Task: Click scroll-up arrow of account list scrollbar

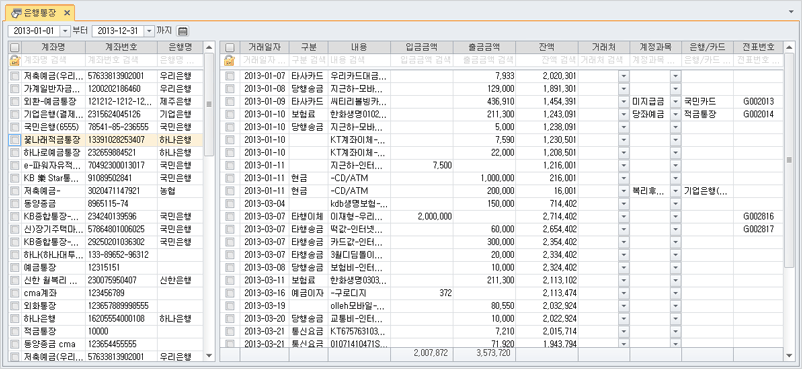Action: (x=209, y=48)
